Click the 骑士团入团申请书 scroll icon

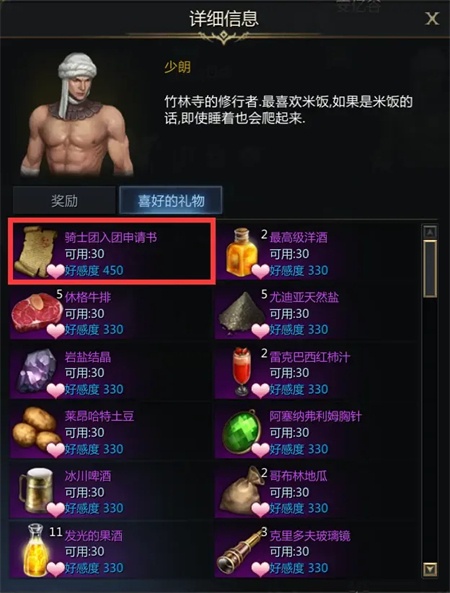35,251
